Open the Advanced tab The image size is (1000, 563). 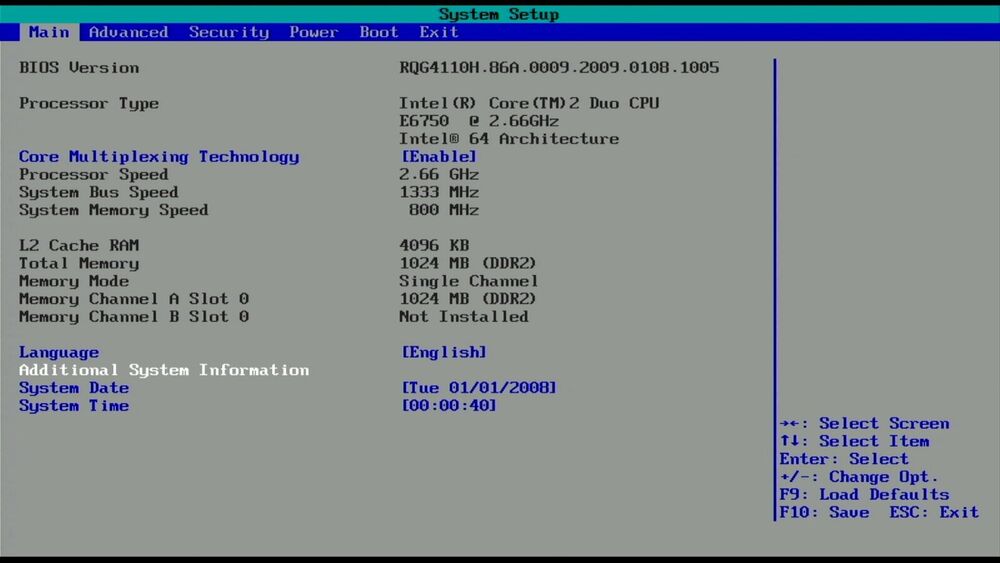point(128,32)
